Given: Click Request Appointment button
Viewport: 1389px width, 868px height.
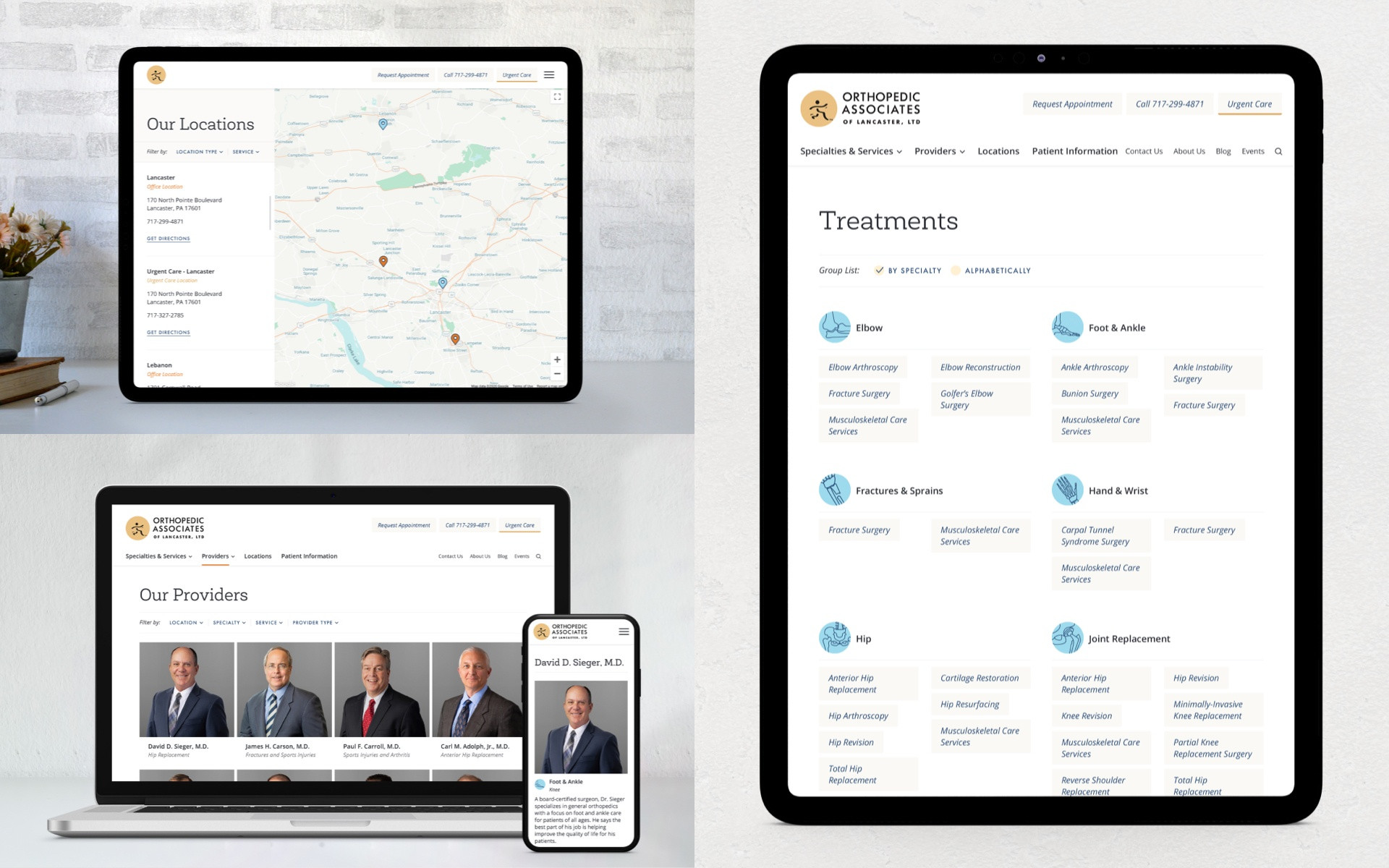Looking at the screenshot, I should pyautogui.click(x=1071, y=104).
